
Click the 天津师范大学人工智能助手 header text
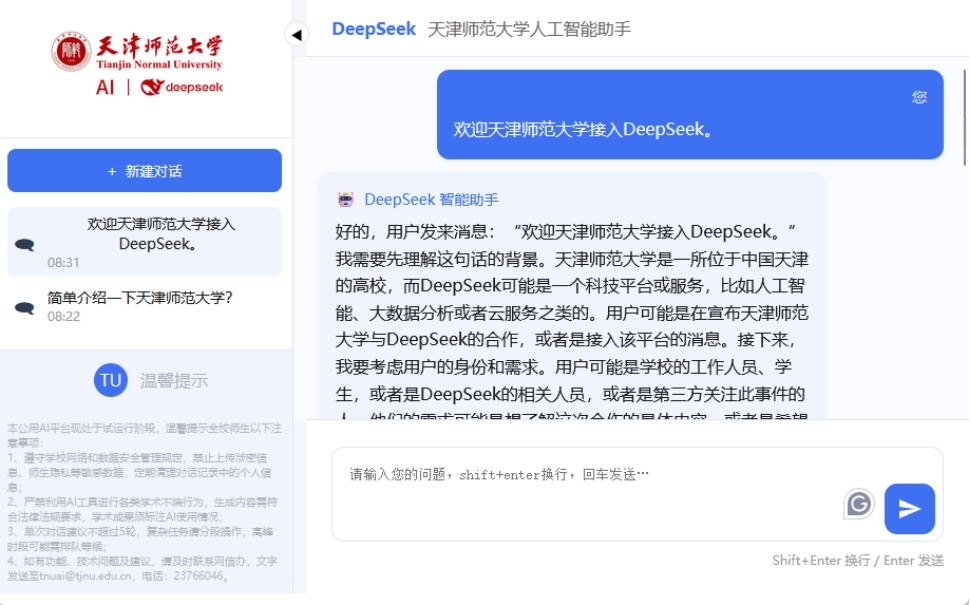click(529, 29)
